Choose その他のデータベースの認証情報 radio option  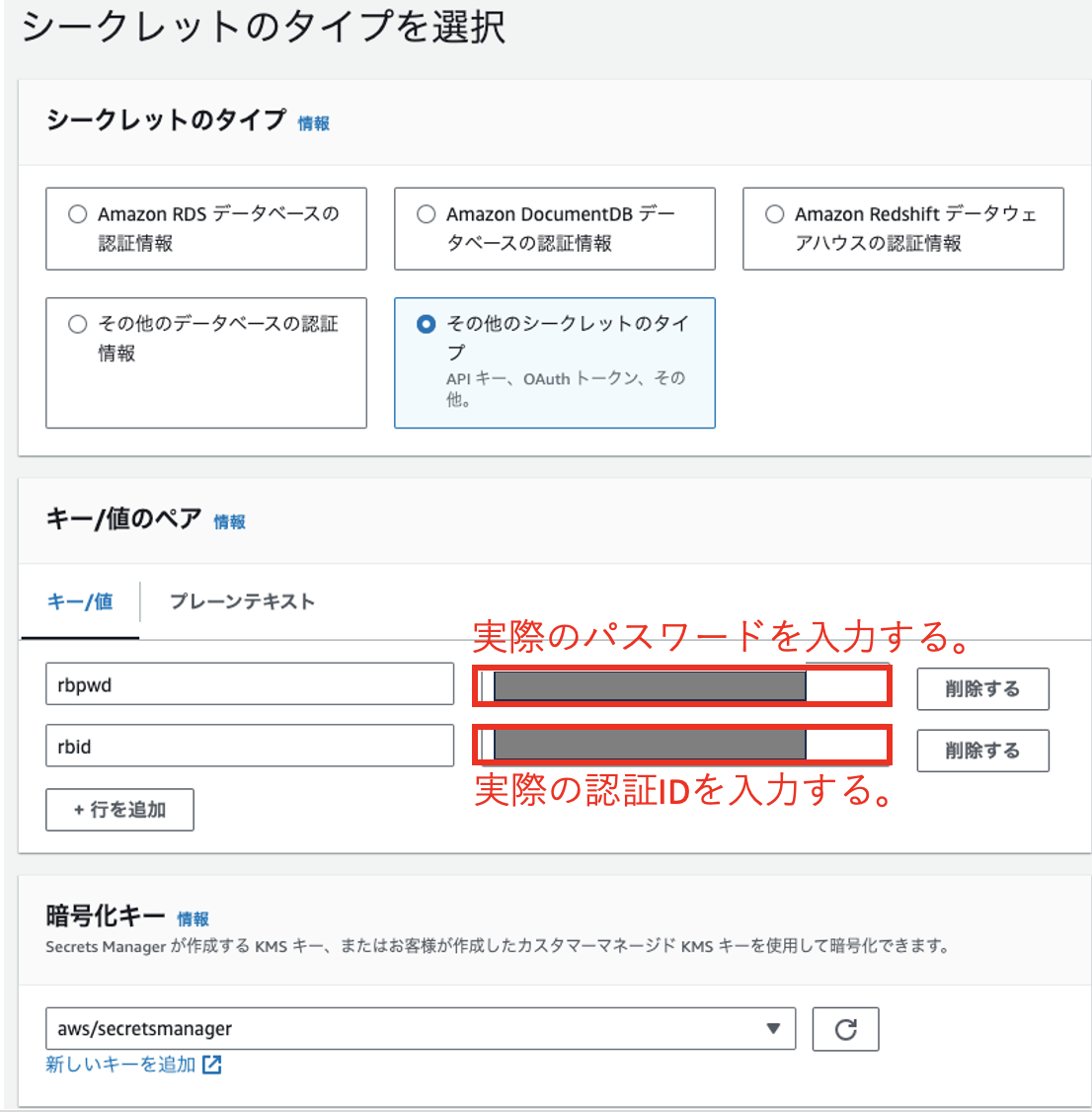point(78,324)
